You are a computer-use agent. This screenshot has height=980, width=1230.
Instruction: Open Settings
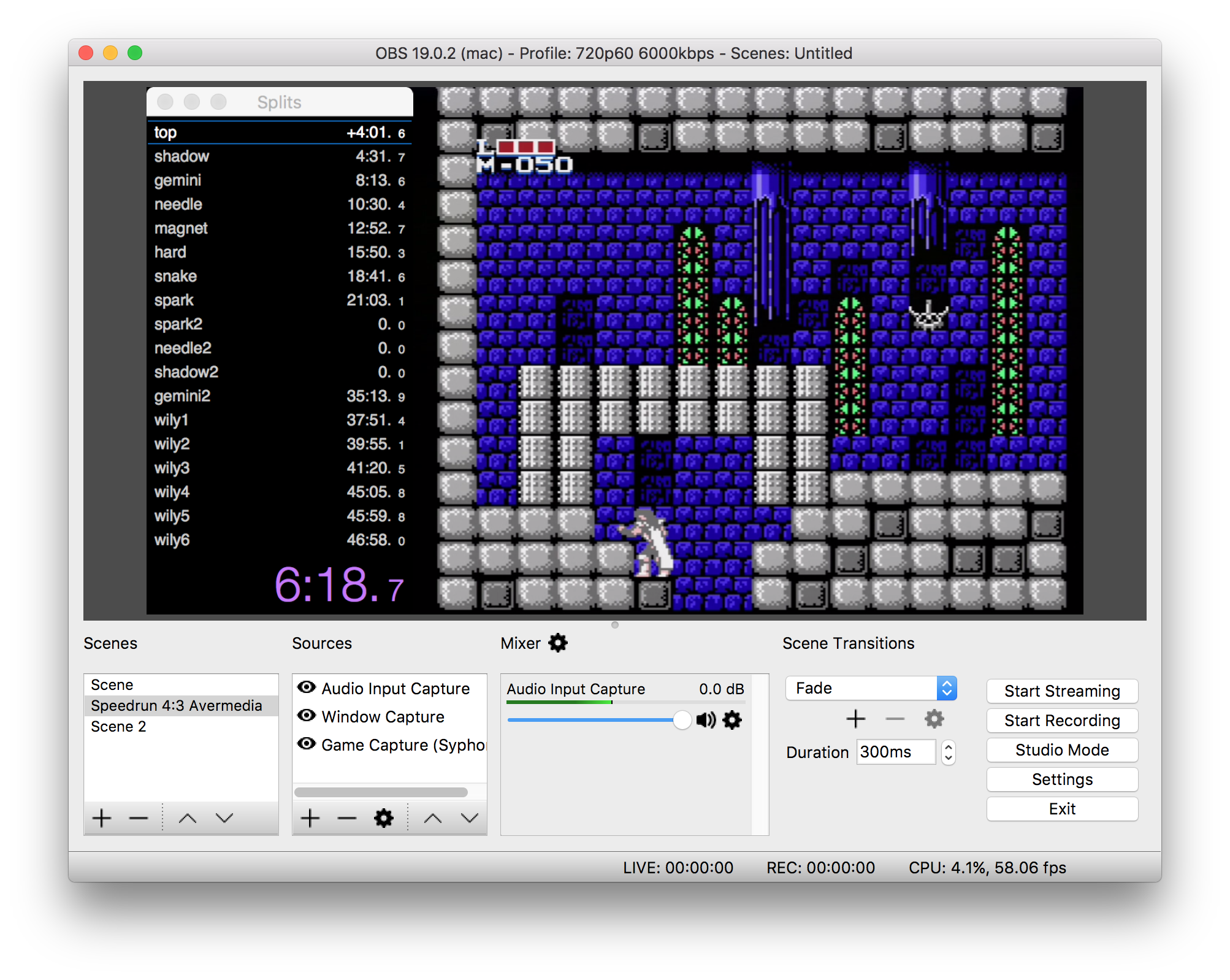tap(1062, 779)
